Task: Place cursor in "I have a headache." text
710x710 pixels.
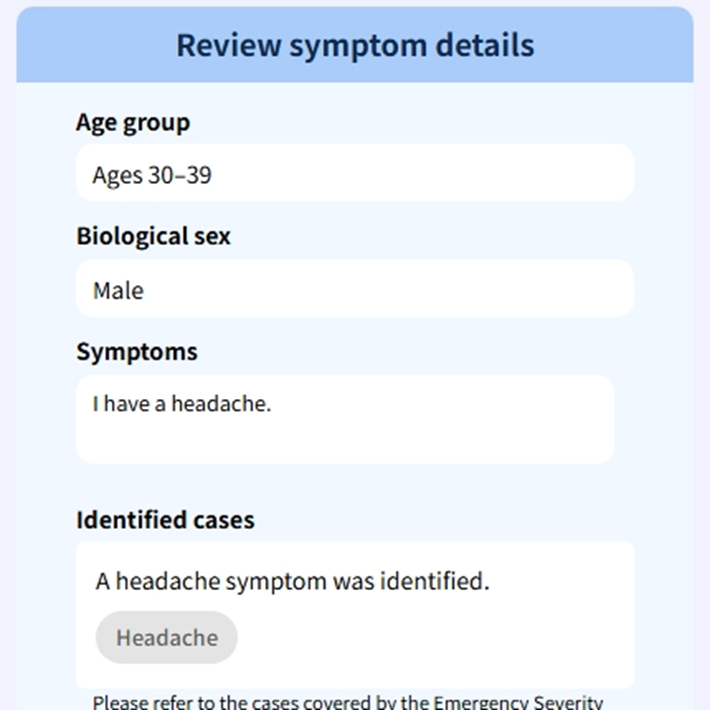Action: [x=182, y=405]
